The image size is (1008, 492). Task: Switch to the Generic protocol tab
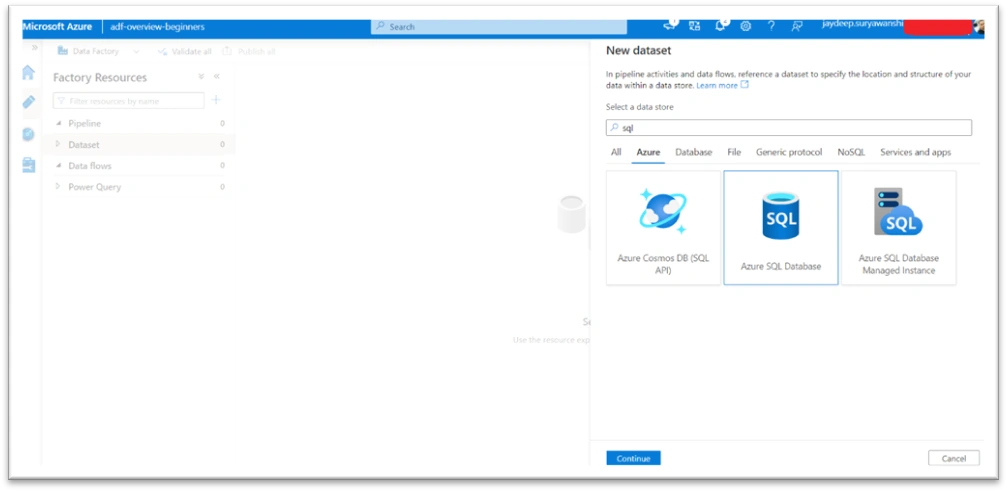789,152
